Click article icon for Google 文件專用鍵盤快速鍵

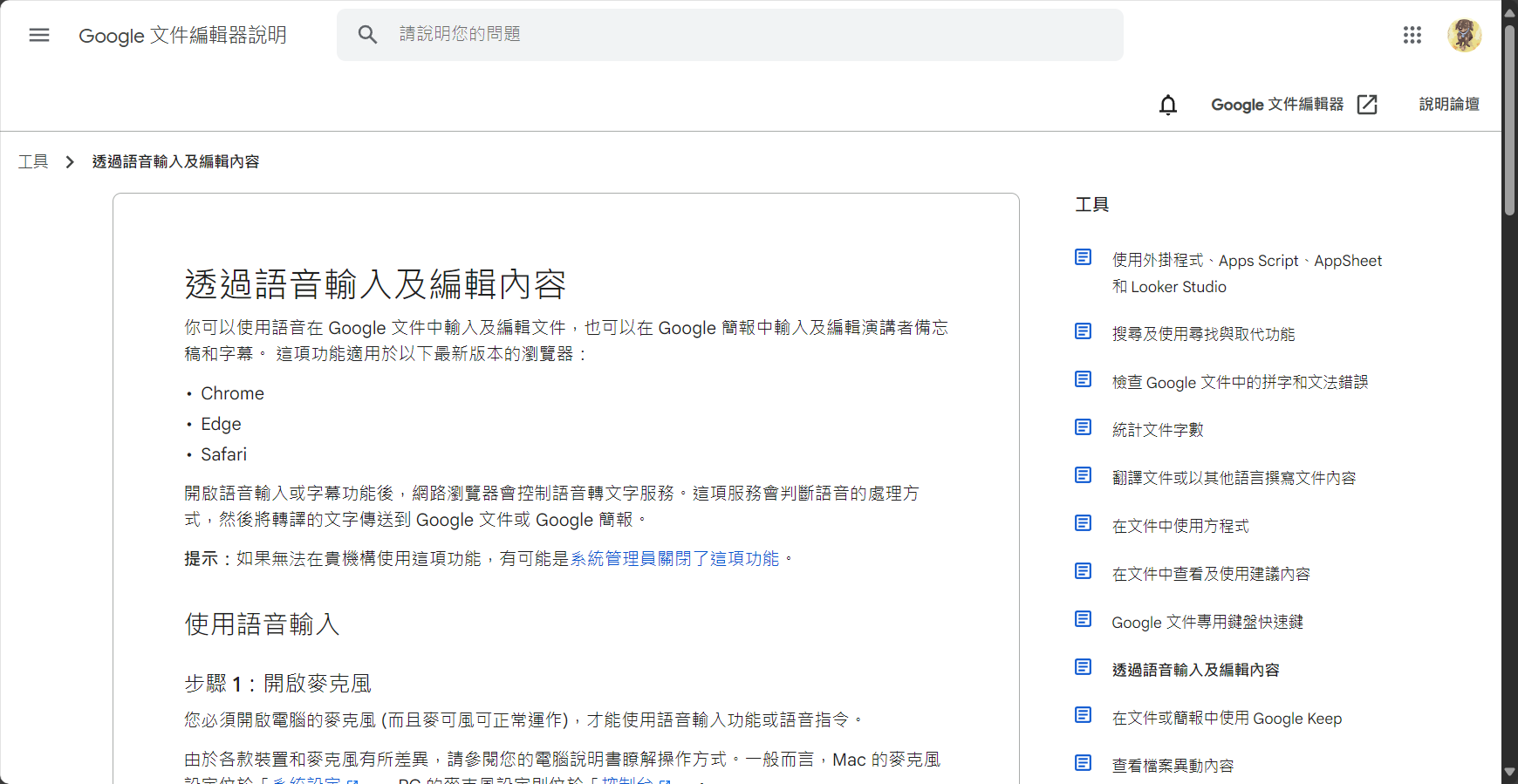(1084, 619)
